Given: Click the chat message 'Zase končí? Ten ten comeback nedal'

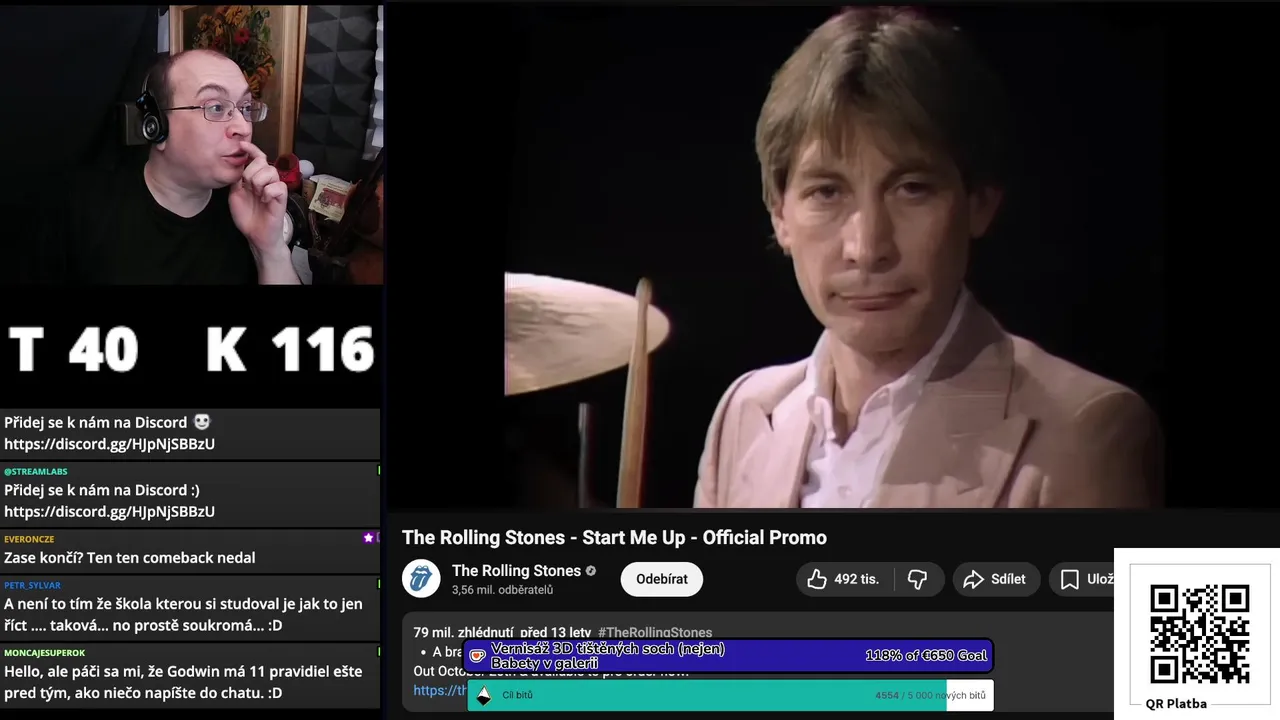Looking at the screenshot, I should pyautogui.click(x=130, y=558).
